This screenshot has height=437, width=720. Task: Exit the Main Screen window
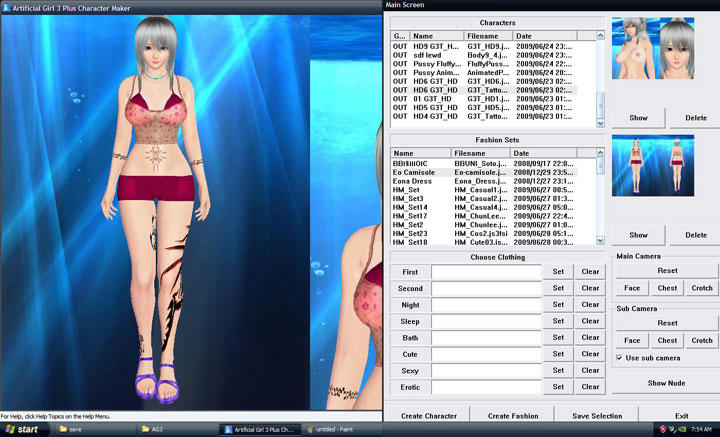[x=681, y=415]
